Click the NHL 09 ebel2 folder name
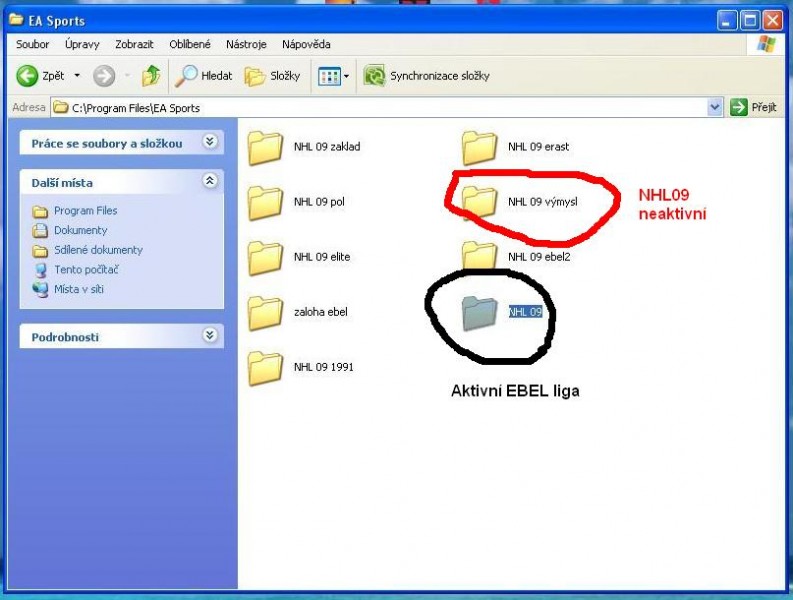 [x=539, y=258]
